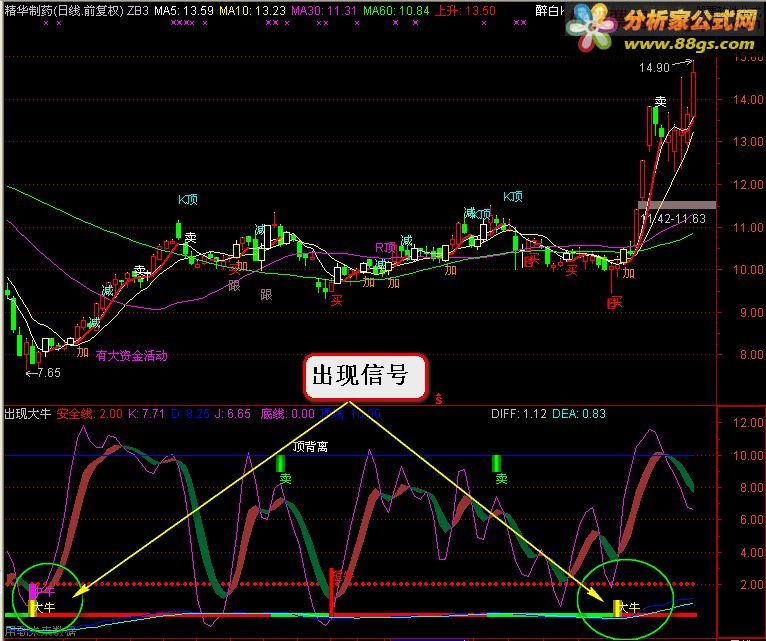Click the 11.00 price axis label

748,227
